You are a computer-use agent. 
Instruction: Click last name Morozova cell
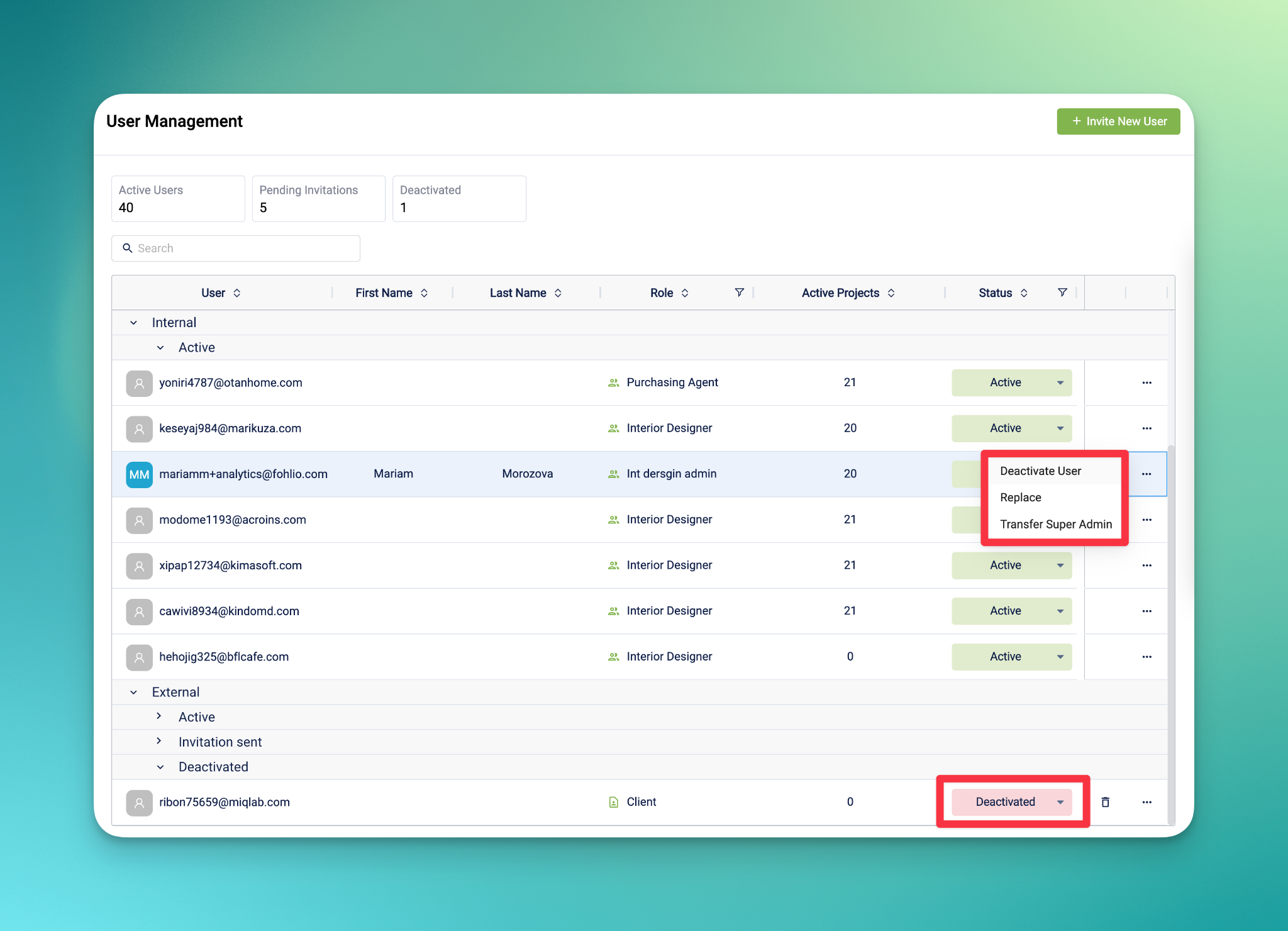click(527, 474)
